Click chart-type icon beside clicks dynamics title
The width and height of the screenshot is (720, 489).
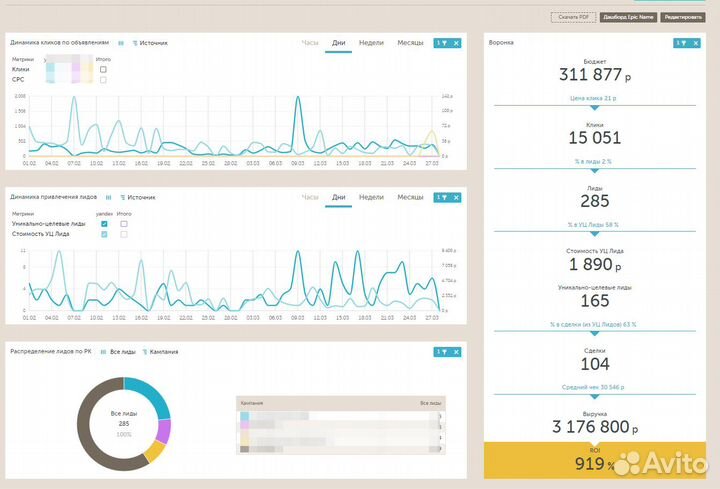click(x=121, y=44)
